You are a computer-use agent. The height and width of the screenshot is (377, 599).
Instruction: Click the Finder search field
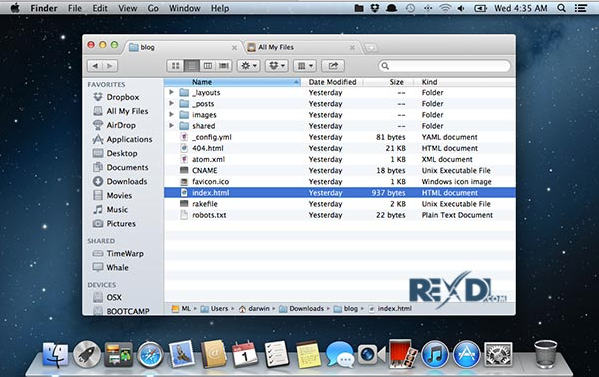pyautogui.click(x=444, y=66)
